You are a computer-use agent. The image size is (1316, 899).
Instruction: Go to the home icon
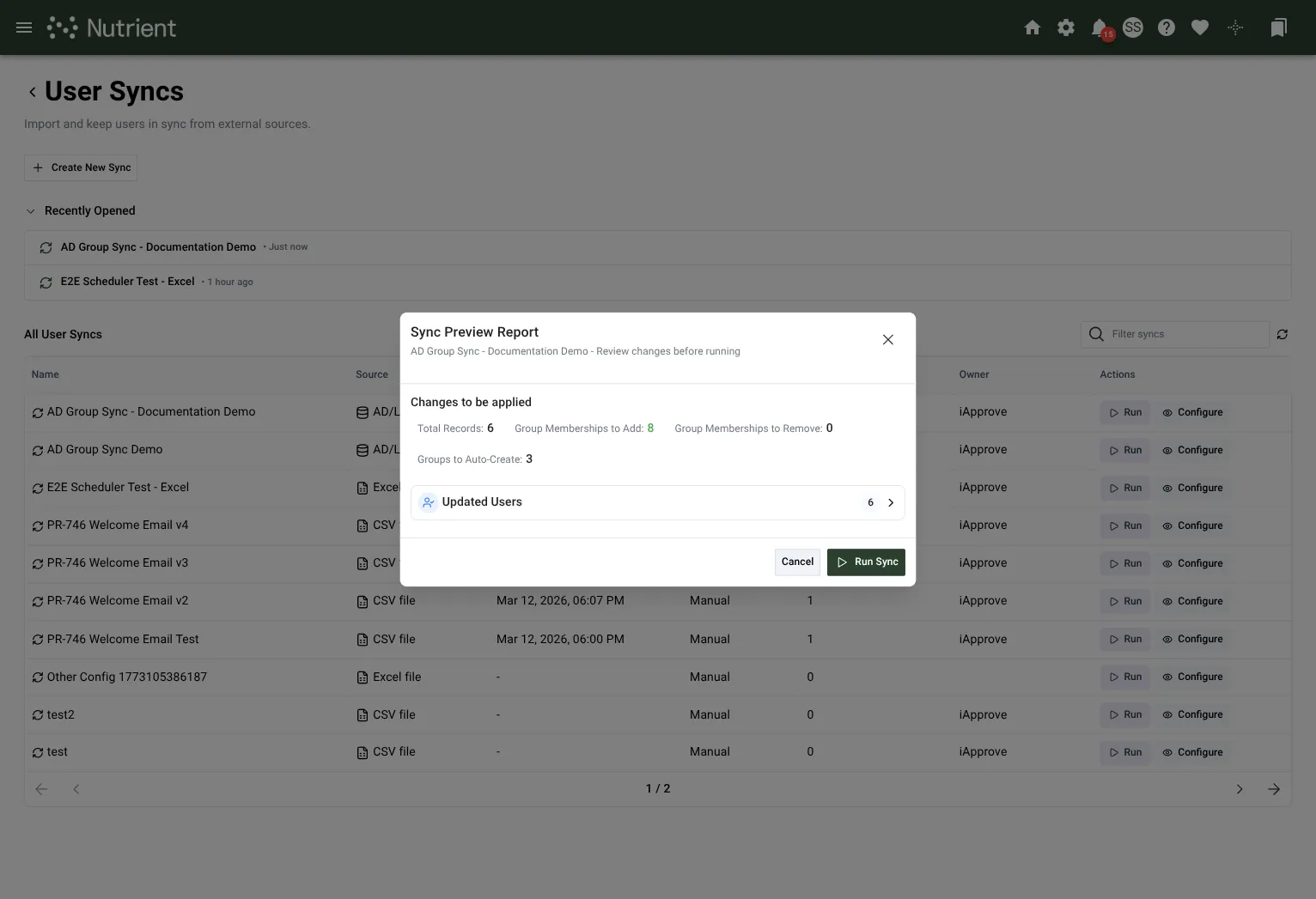1033,27
